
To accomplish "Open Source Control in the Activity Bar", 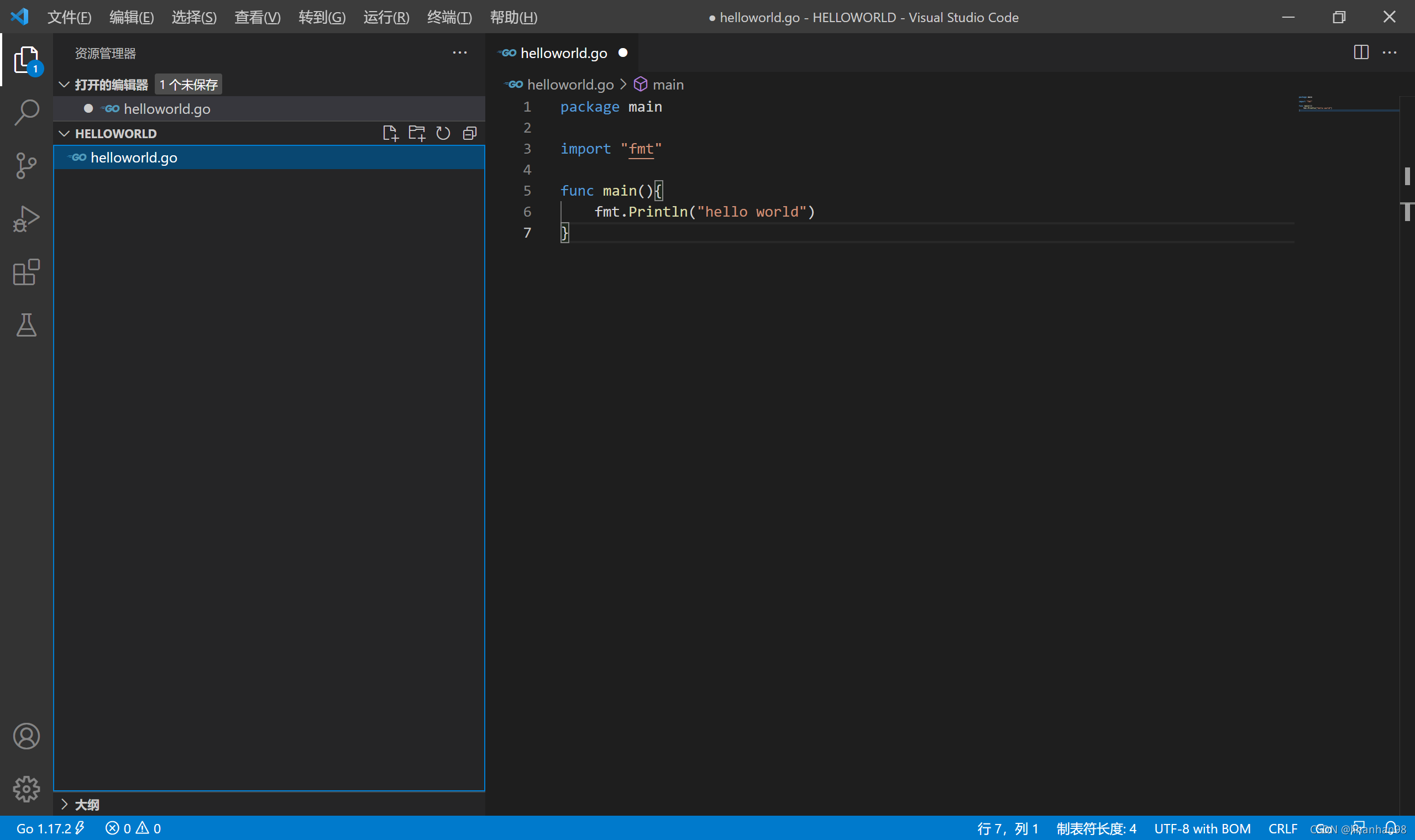I will (26, 165).
